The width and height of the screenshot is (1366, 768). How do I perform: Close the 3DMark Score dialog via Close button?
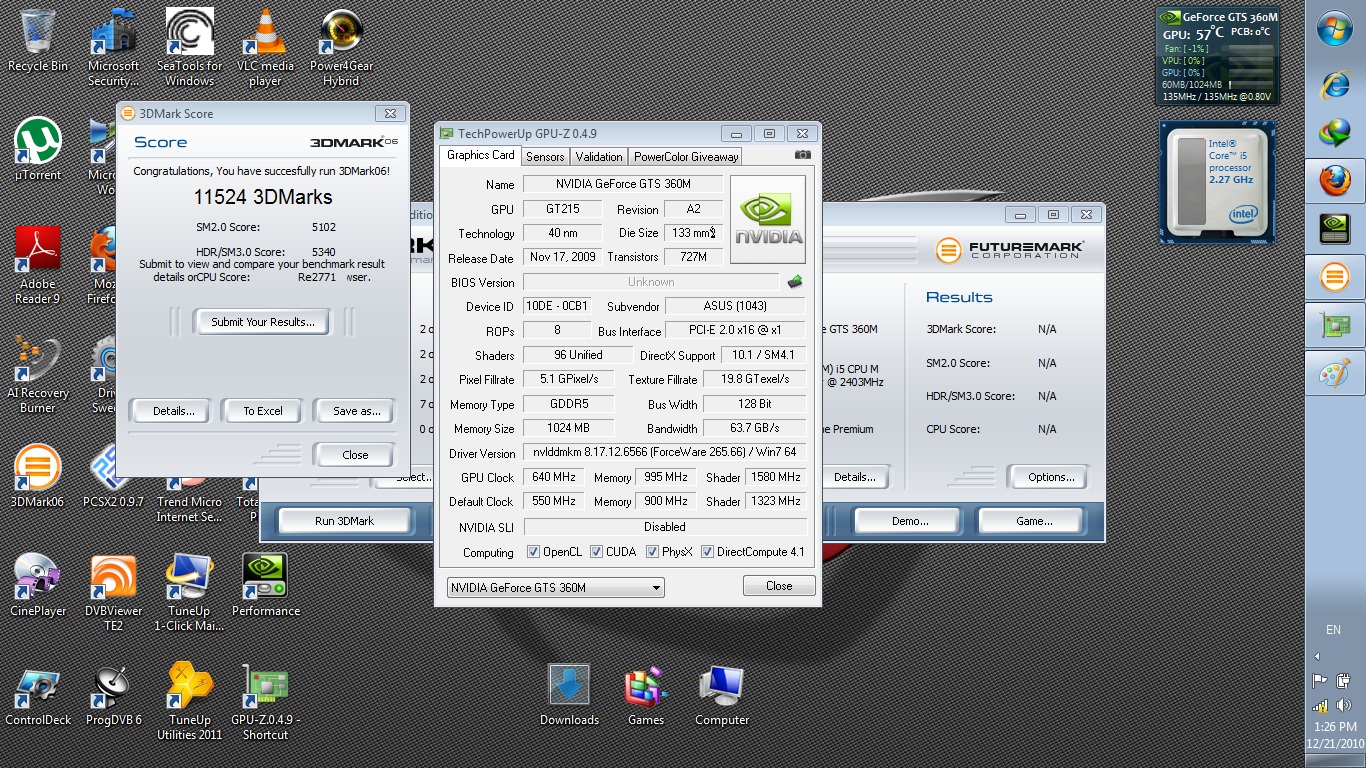(x=355, y=455)
